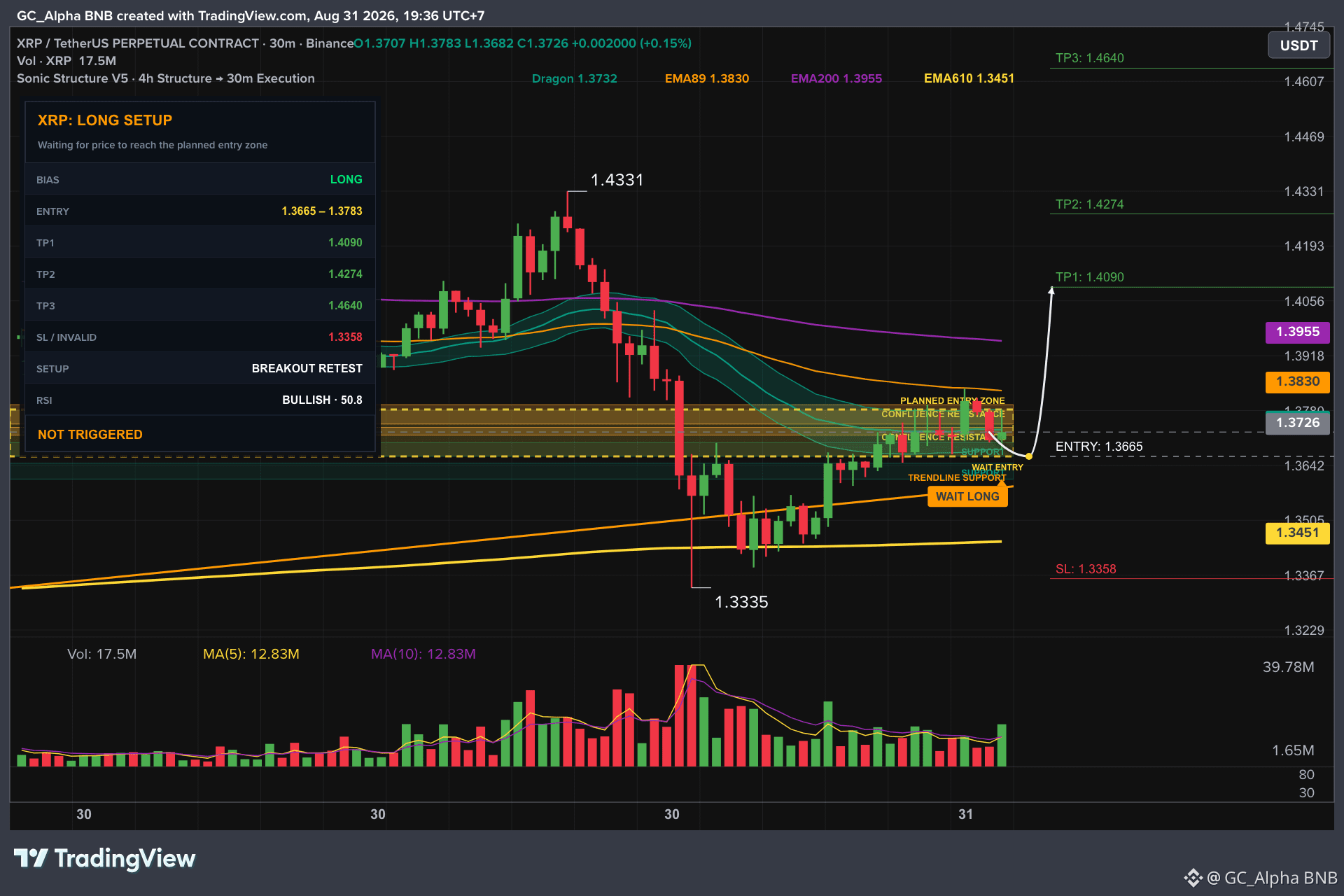This screenshot has height=896, width=1344.
Task: Click the 1.4331 swing high label
Action: point(617,180)
